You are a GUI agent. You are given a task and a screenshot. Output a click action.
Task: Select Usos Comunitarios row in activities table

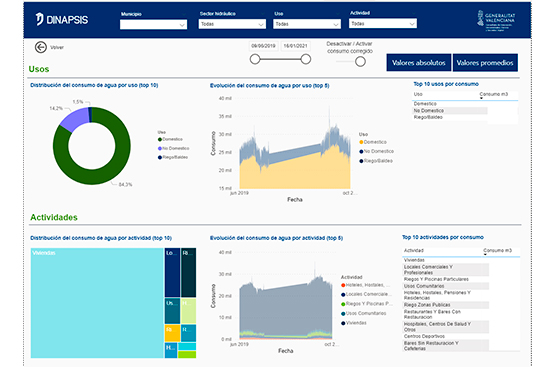[x=461, y=286]
